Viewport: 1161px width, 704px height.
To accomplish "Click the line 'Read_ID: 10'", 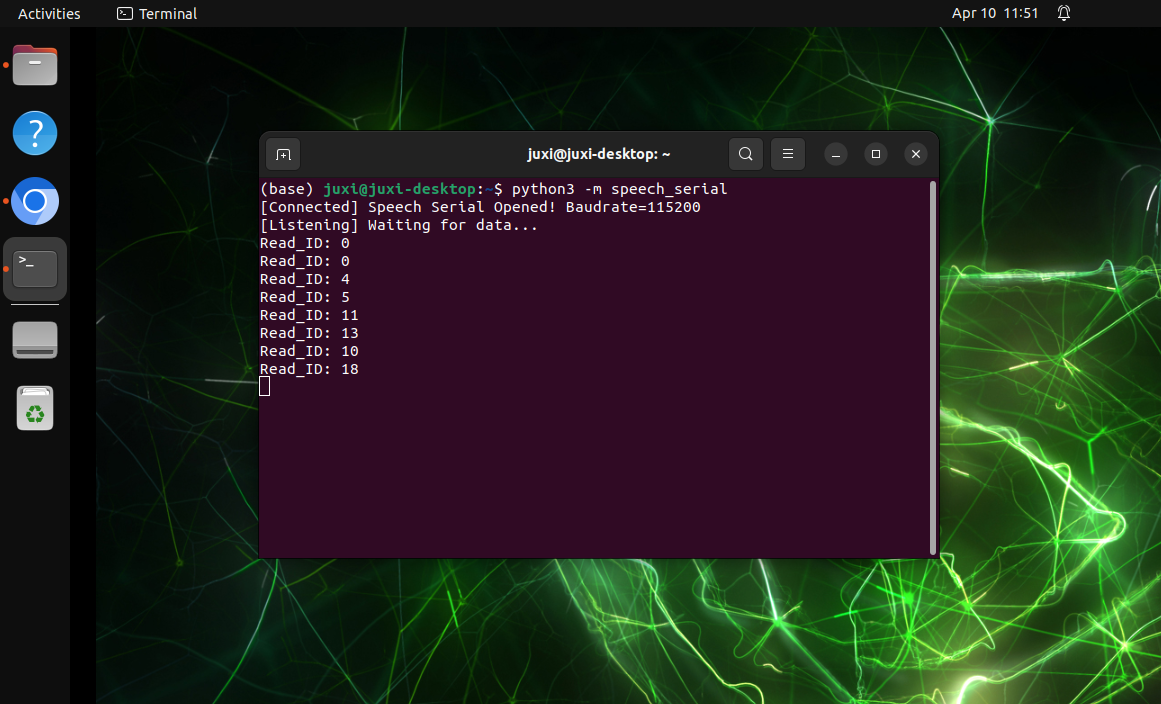I will point(309,351).
